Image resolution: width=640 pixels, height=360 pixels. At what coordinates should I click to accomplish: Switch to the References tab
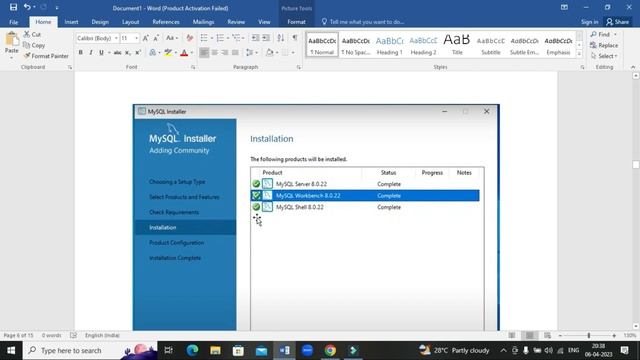(x=166, y=22)
